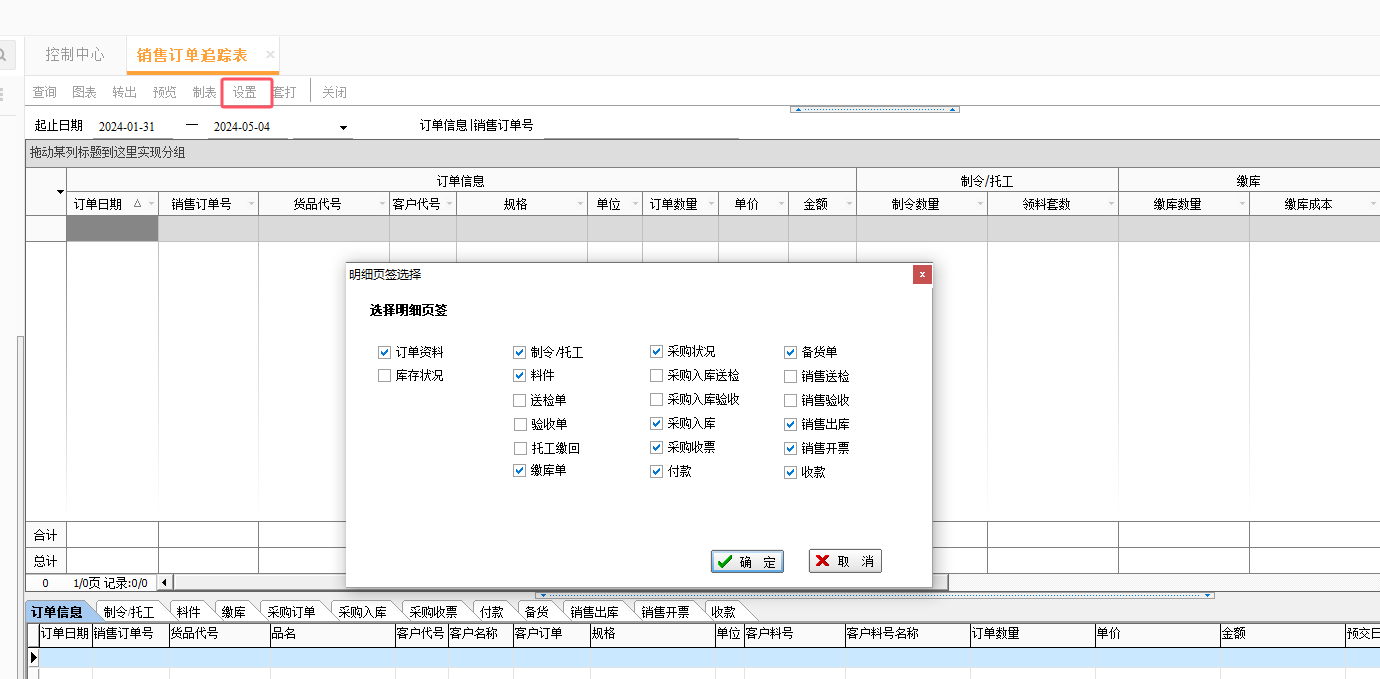Screen dimensions: 1380x679
Task: Click the start date field 2024-01-31
Action: (127, 127)
